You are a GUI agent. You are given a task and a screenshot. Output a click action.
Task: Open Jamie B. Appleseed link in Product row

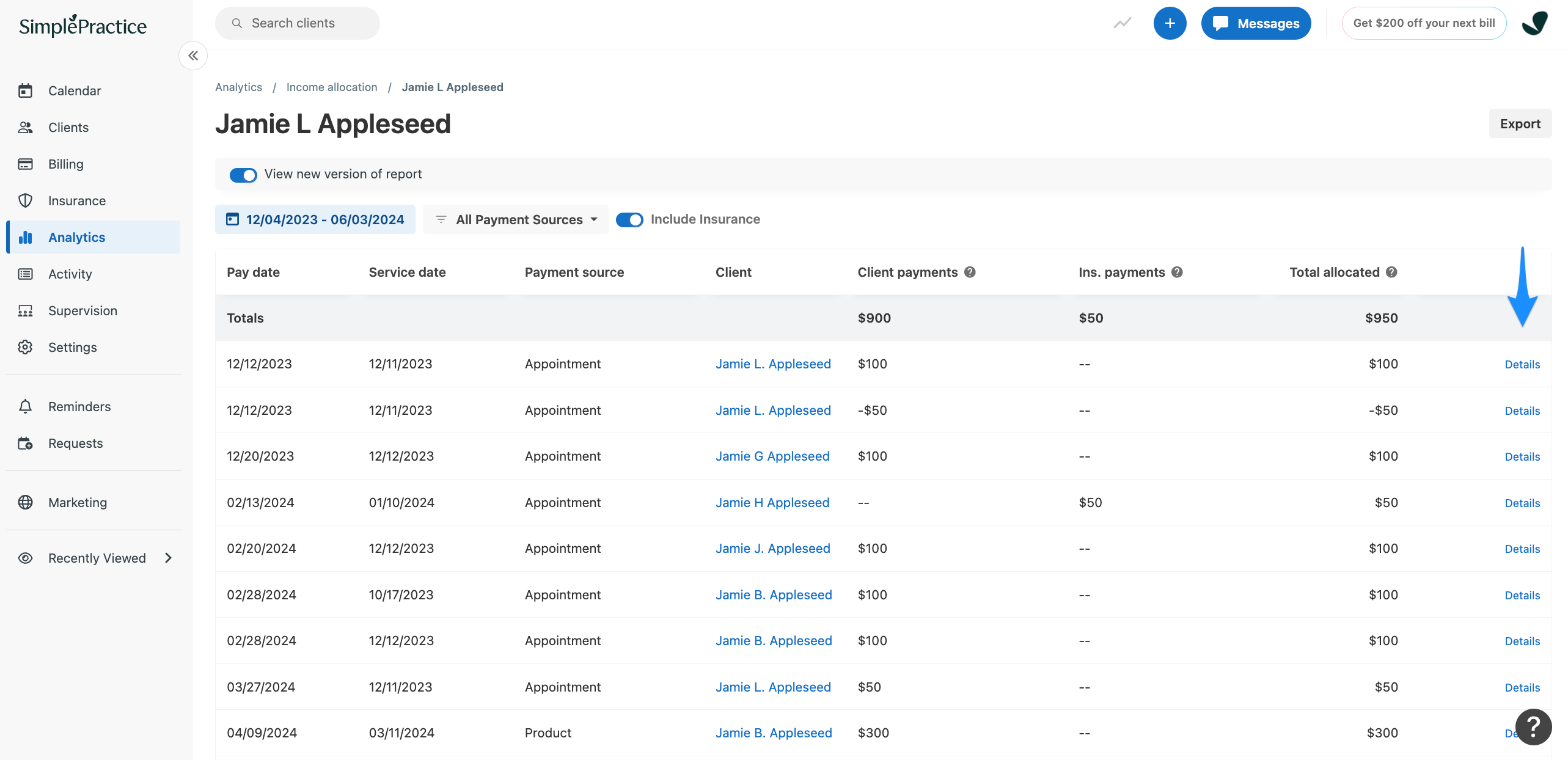774,733
